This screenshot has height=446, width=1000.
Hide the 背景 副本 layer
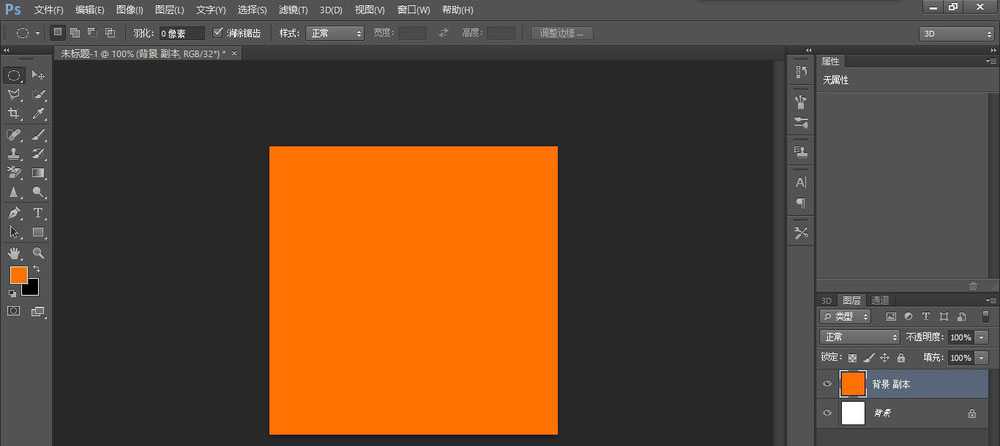tap(827, 384)
